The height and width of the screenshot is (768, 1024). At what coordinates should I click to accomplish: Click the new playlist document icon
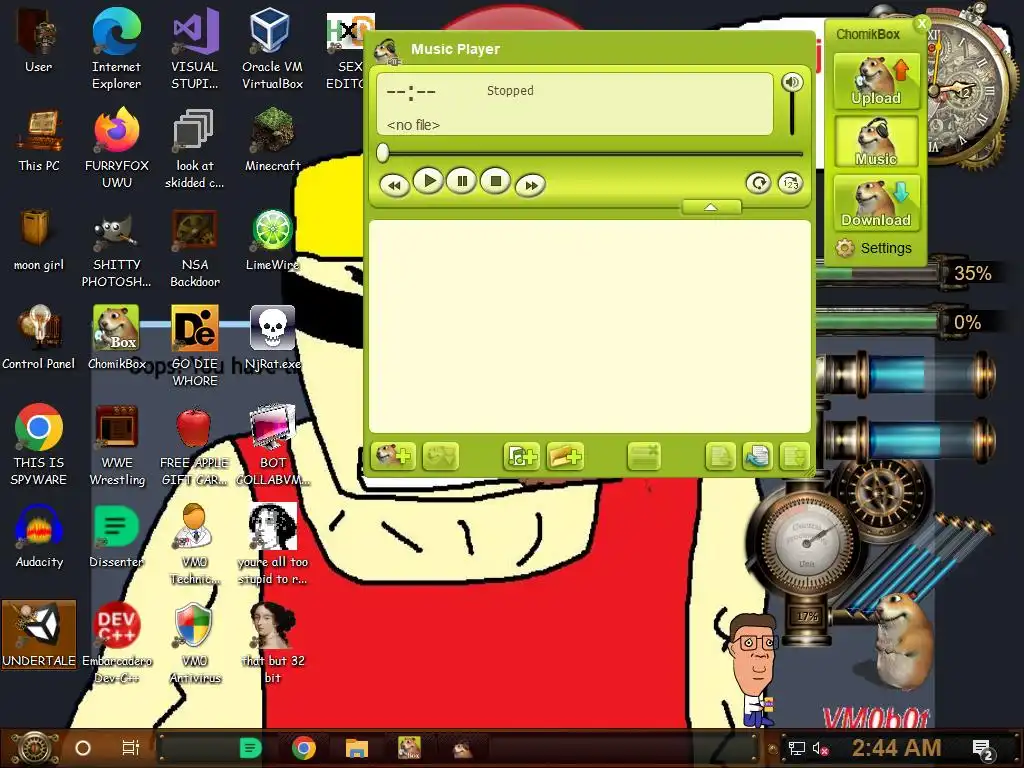pyautogui.click(x=720, y=456)
